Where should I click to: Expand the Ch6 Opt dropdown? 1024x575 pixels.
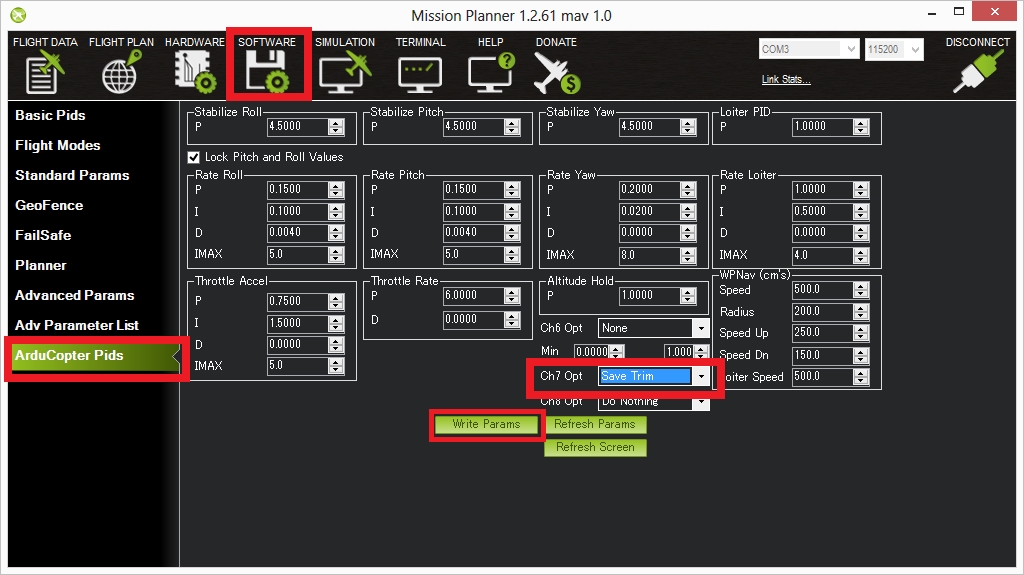[700, 328]
